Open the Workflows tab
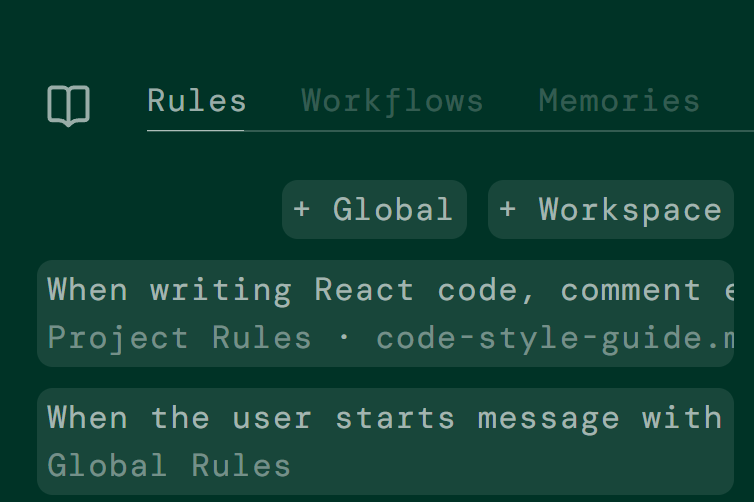This screenshot has height=502, width=754. pos(392,101)
